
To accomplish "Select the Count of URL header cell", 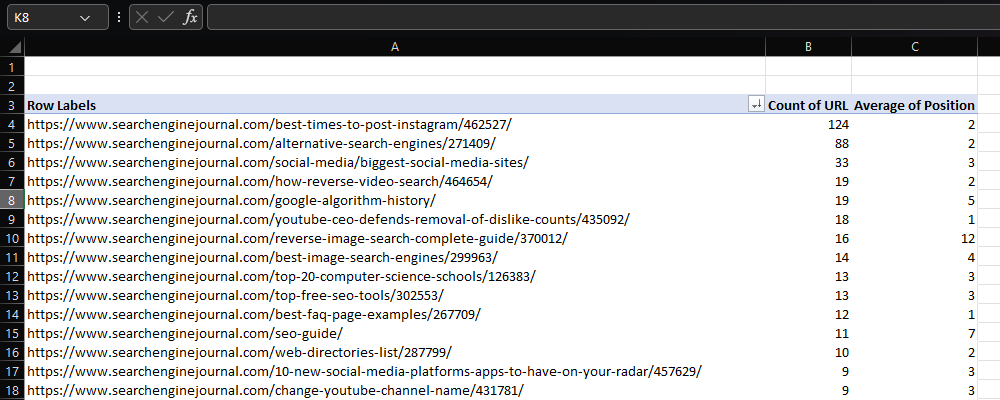I will 808,105.
